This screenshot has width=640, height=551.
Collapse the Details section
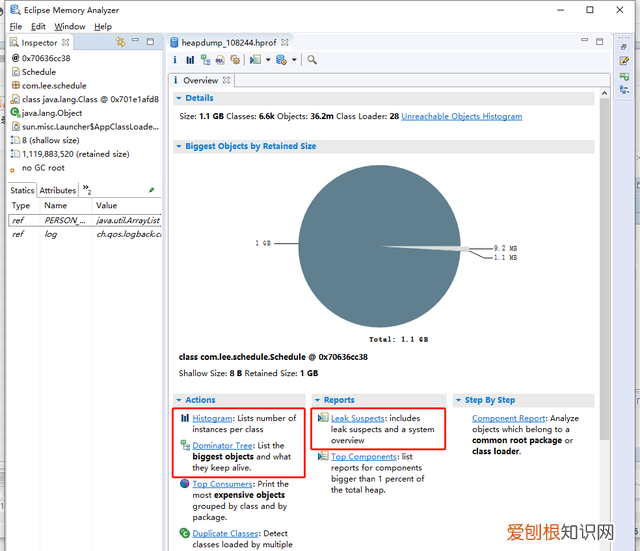tap(179, 98)
